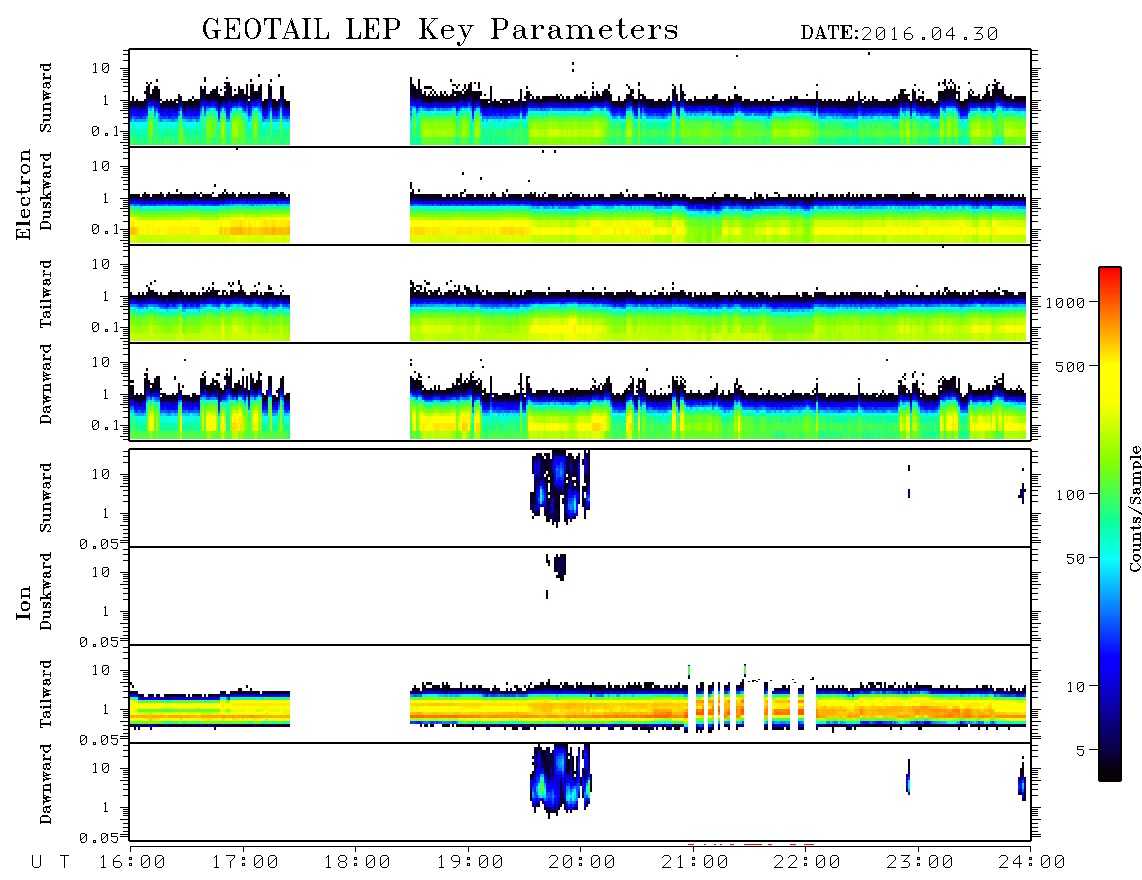Click the Electron Duskward spectrogram before 17:25
This screenshot has width=1142, height=880.
click(x=210, y=218)
